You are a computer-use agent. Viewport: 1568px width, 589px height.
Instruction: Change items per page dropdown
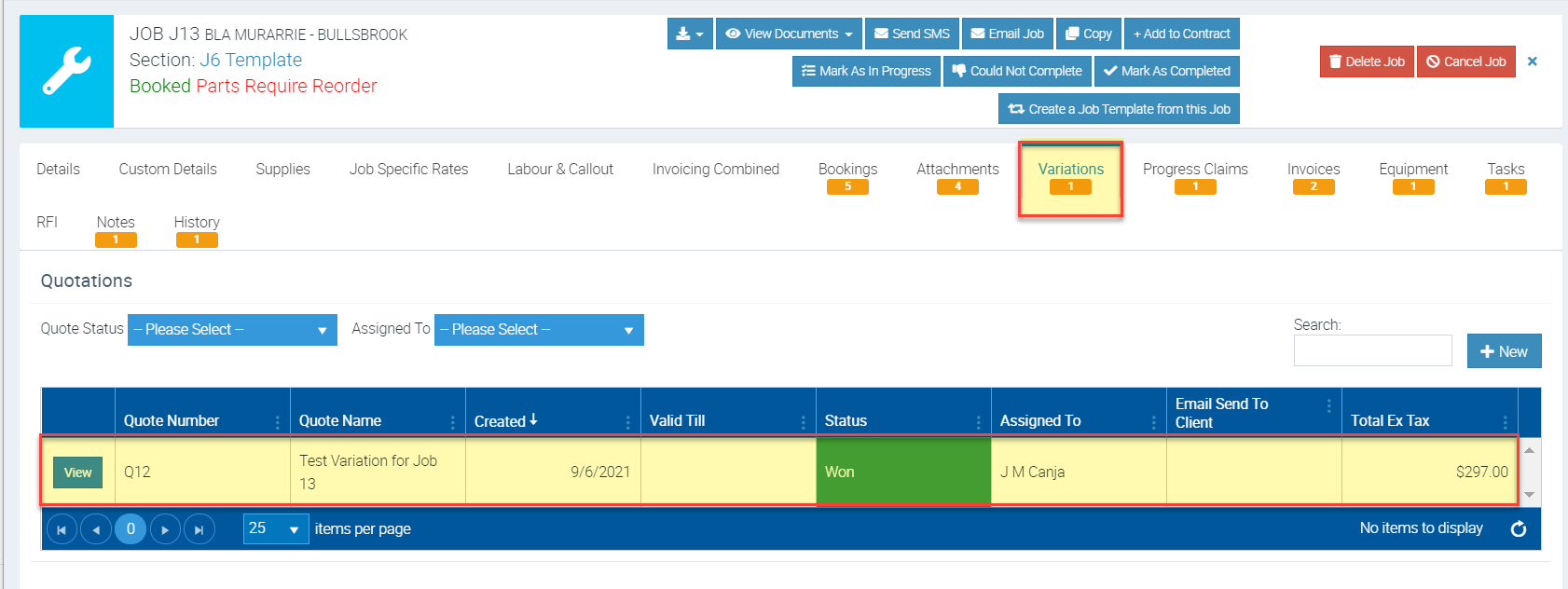click(276, 528)
